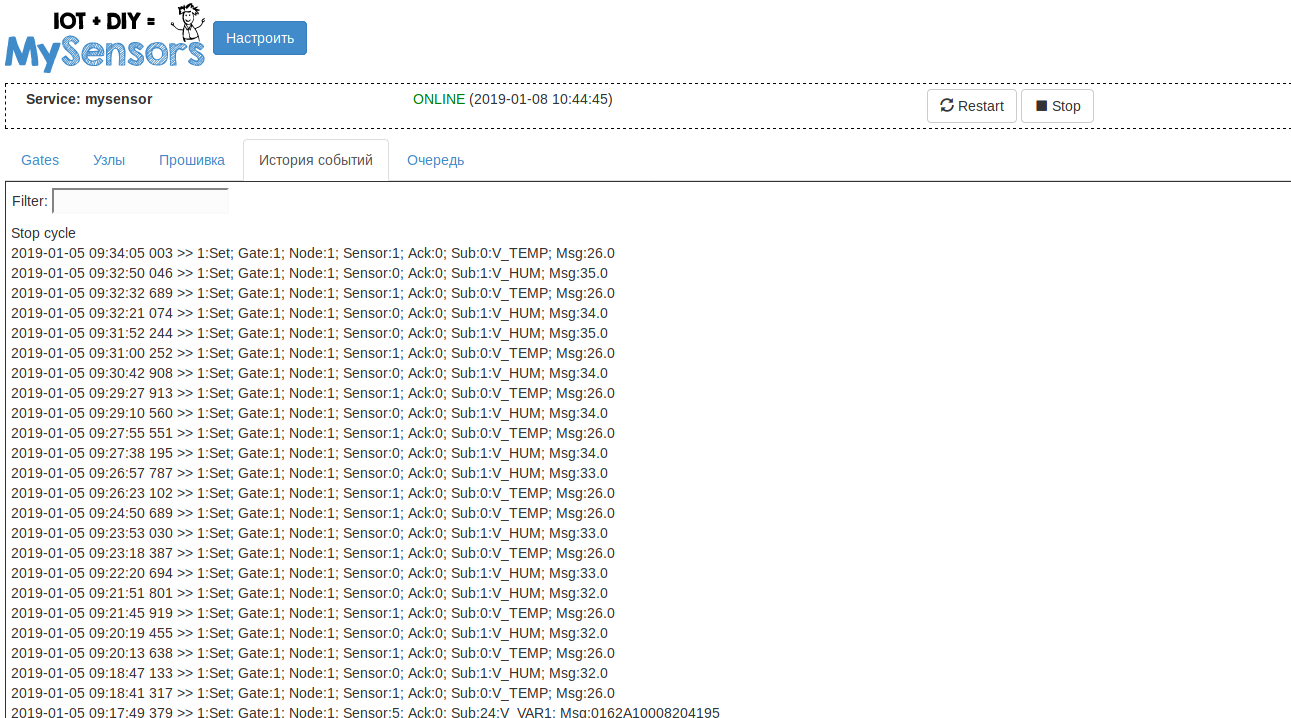The width and height of the screenshot is (1291, 718).
Task: Select the 09:27:38 195 log entry
Action: pyautogui.click(x=309, y=453)
